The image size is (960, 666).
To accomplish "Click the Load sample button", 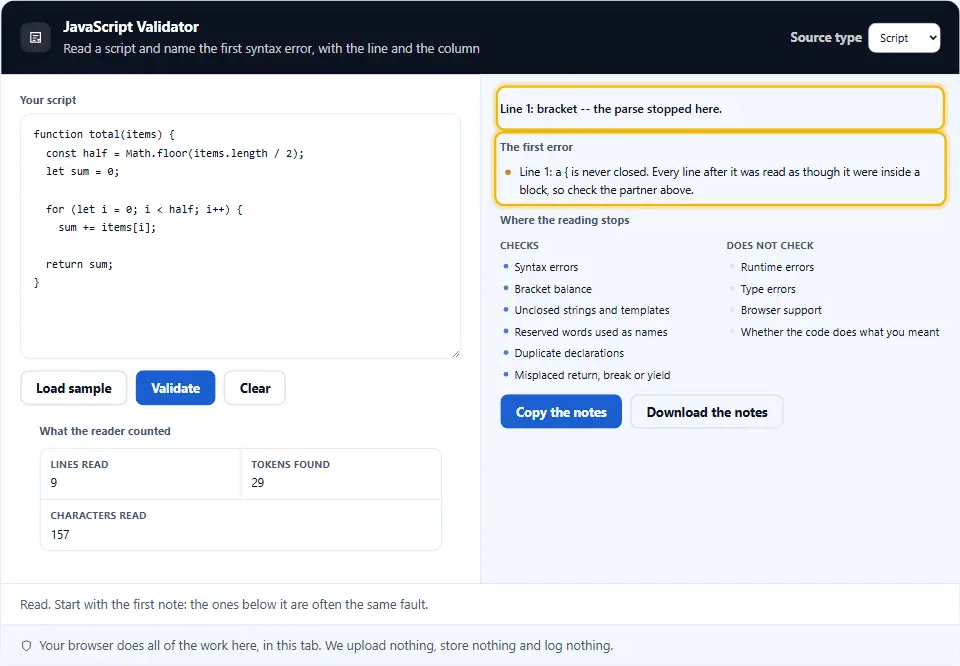I will [74, 388].
